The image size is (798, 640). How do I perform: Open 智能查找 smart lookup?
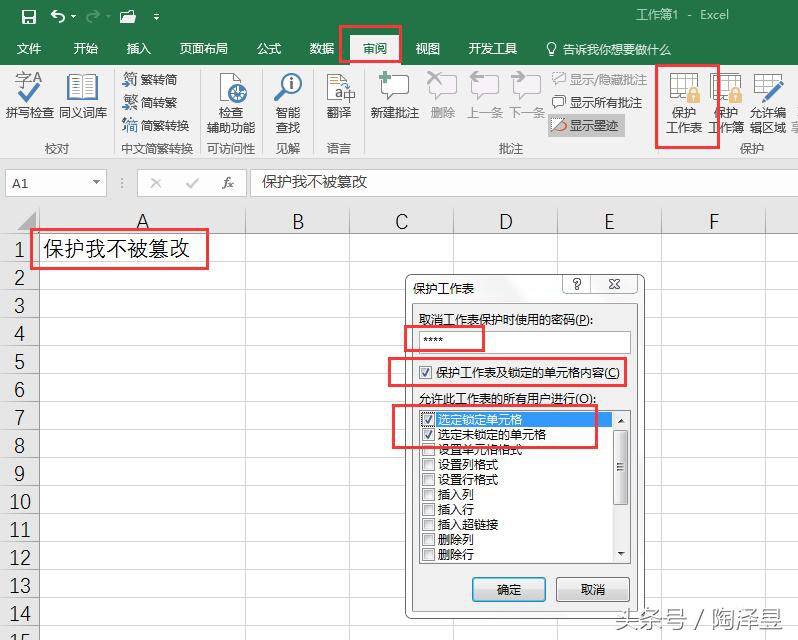coord(288,103)
